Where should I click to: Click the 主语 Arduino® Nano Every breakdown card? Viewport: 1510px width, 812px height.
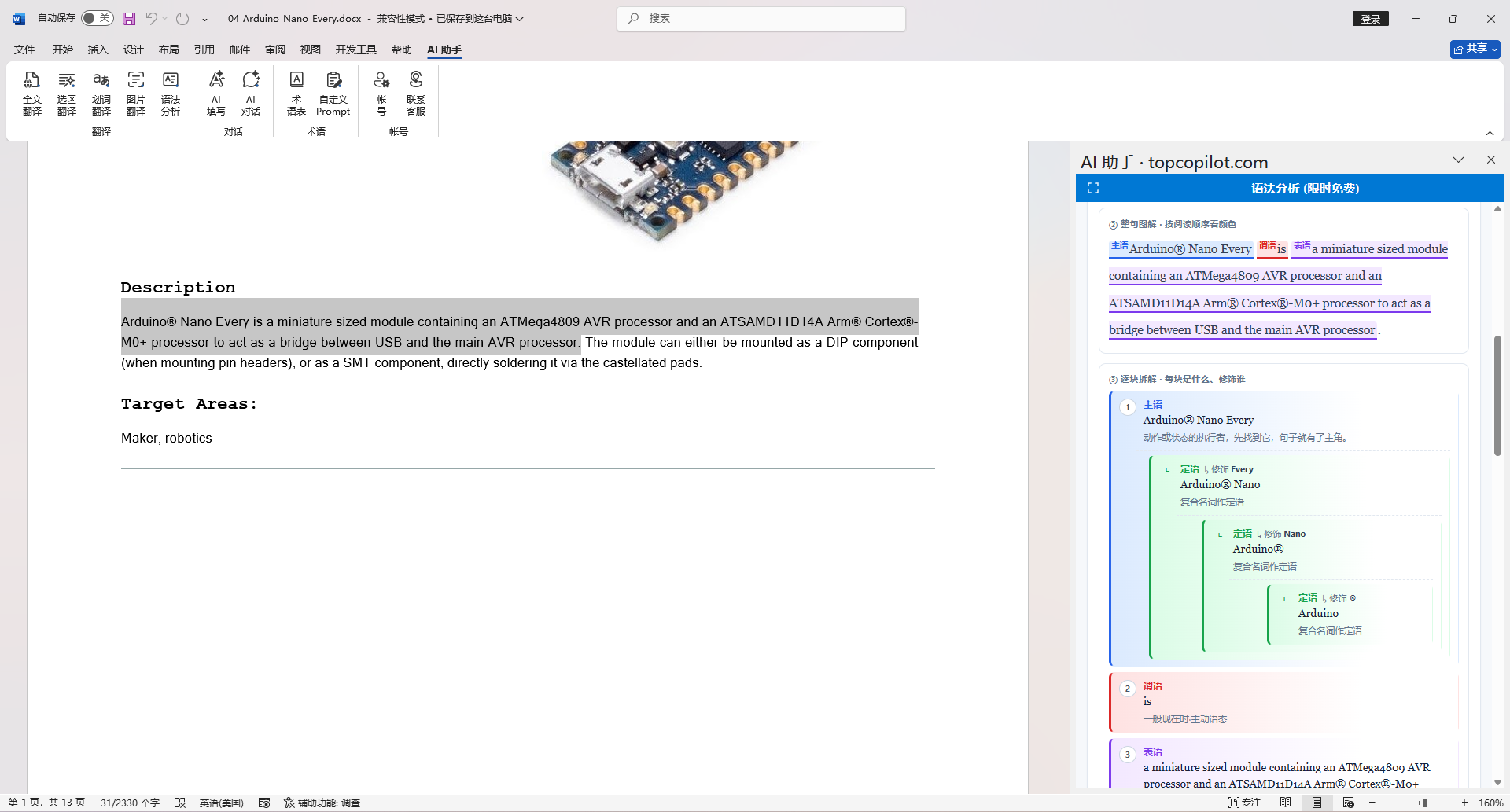pos(1283,528)
